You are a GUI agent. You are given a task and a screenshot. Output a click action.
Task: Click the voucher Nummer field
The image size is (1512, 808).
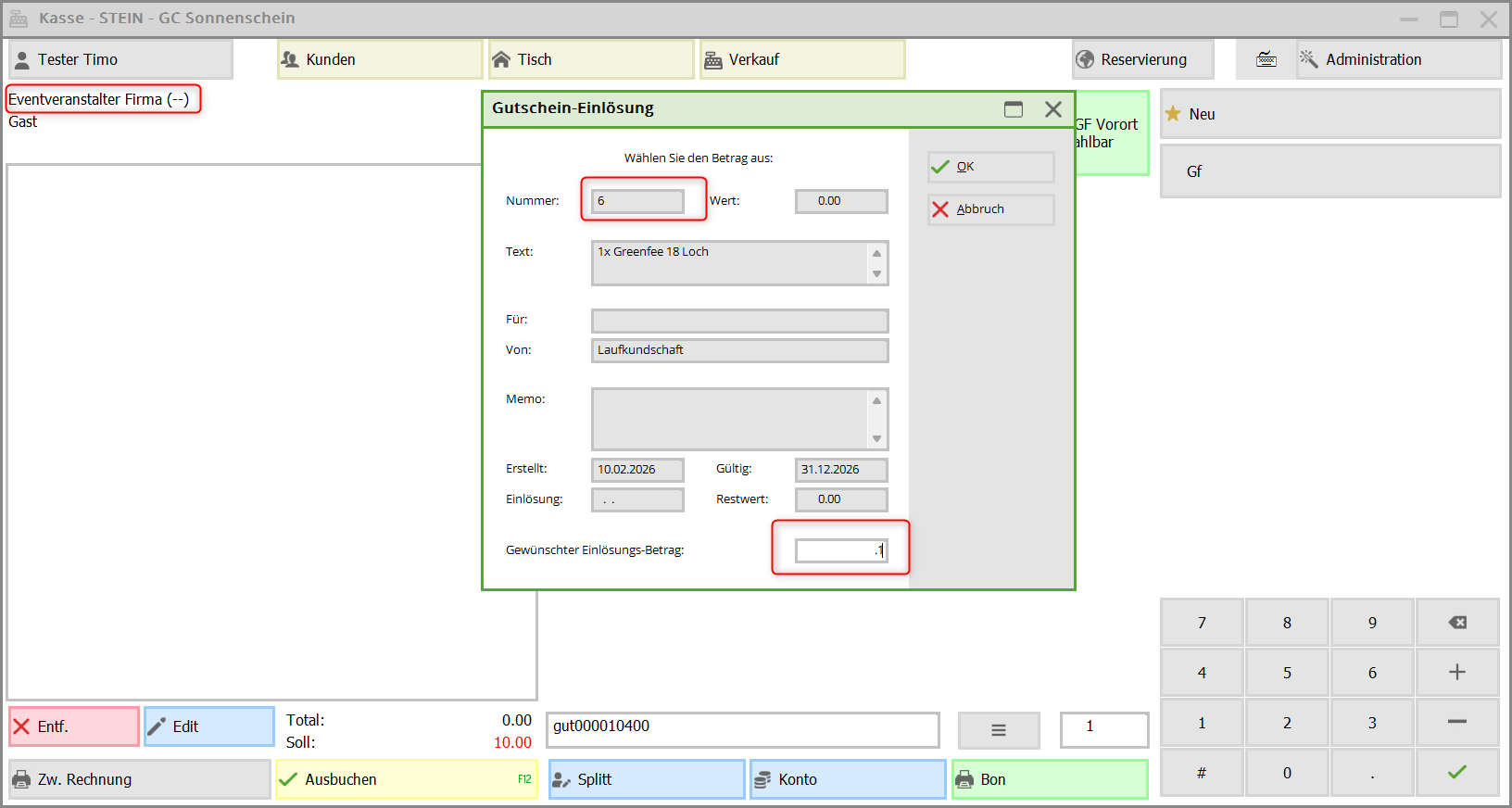click(637, 201)
